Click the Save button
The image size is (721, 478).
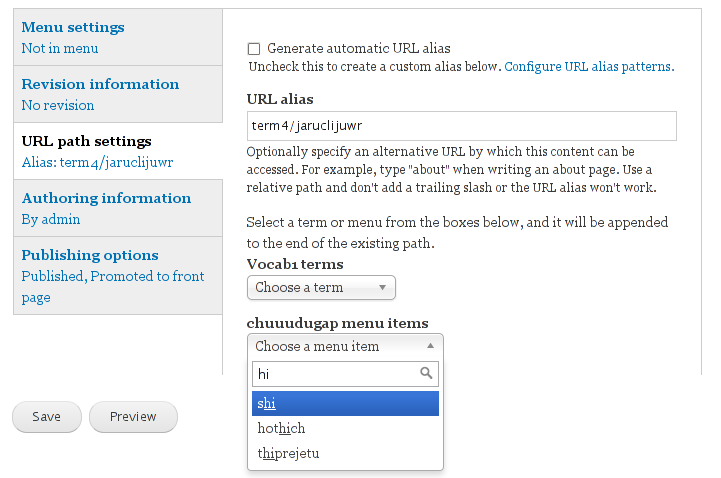tap(46, 417)
